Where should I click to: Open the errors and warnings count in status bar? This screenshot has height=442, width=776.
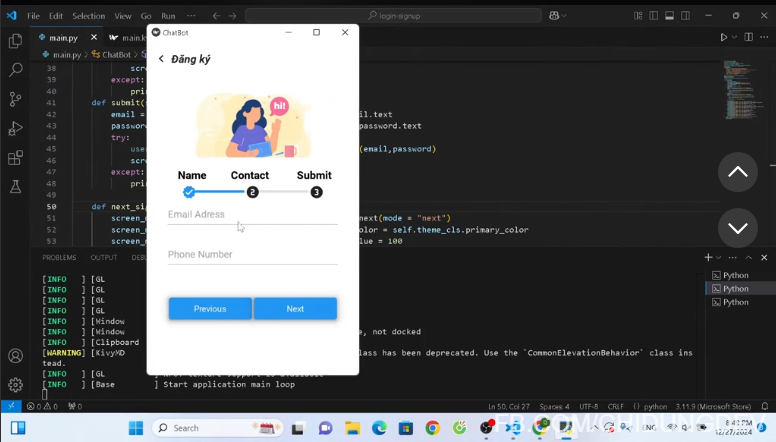pyautogui.click(x=42, y=406)
